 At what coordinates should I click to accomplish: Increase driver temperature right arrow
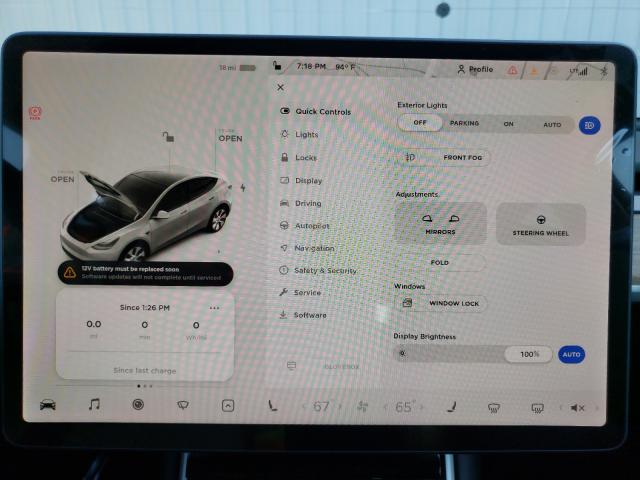[340, 407]
